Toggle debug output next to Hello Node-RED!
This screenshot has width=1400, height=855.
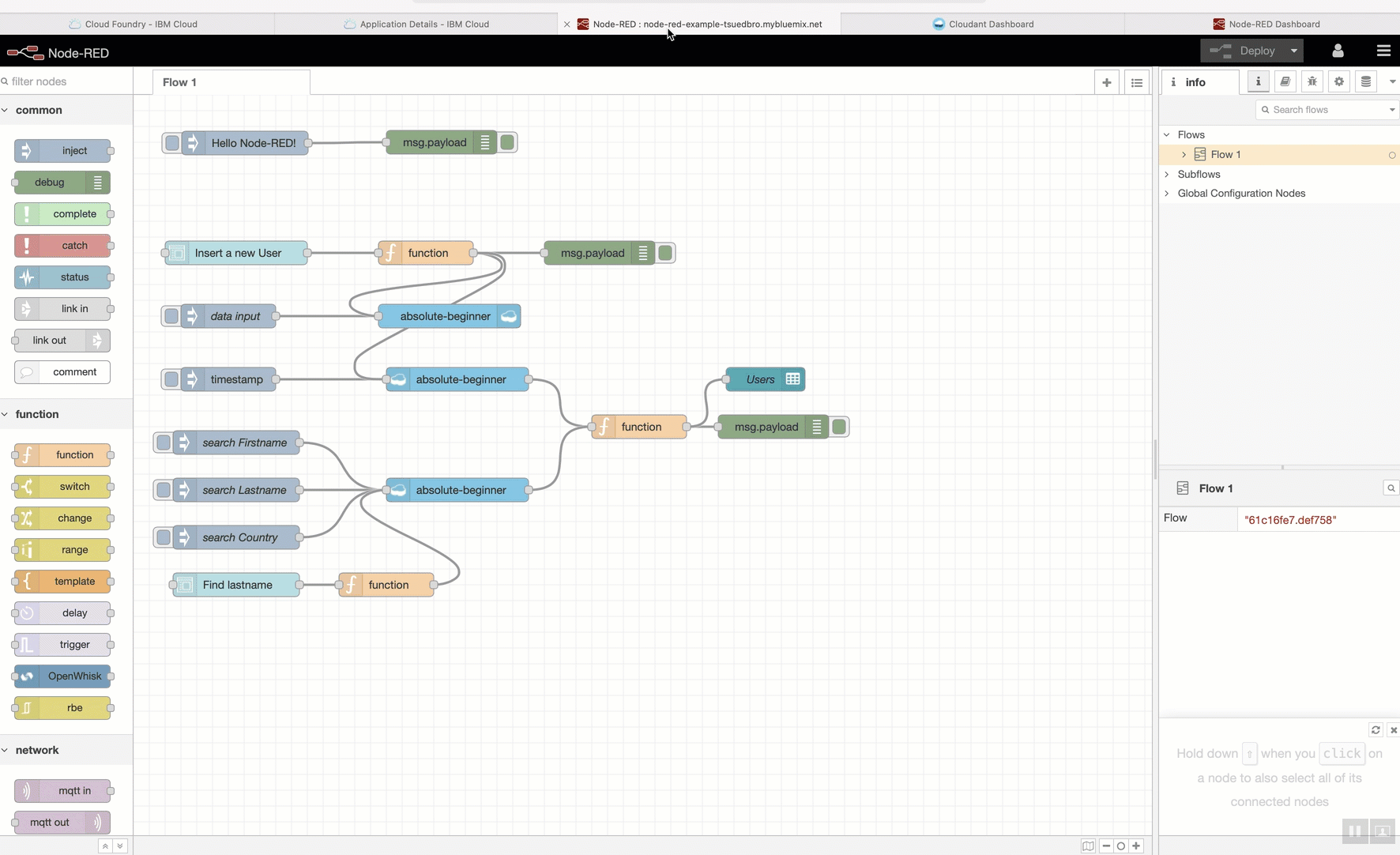pos(508,142)
